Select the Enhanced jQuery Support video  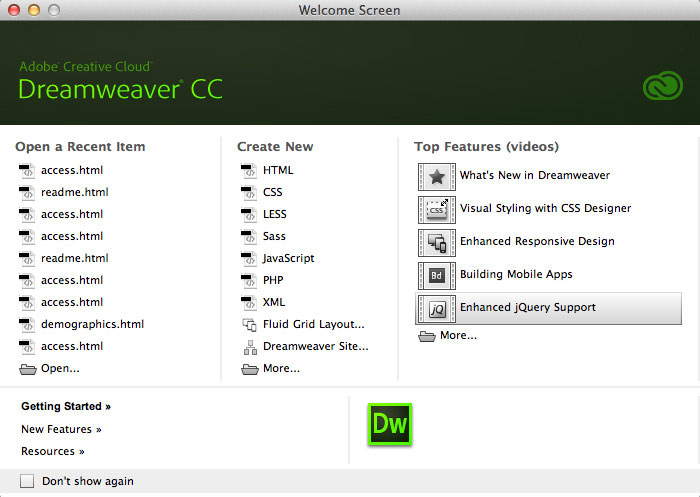tap(548, 309)
